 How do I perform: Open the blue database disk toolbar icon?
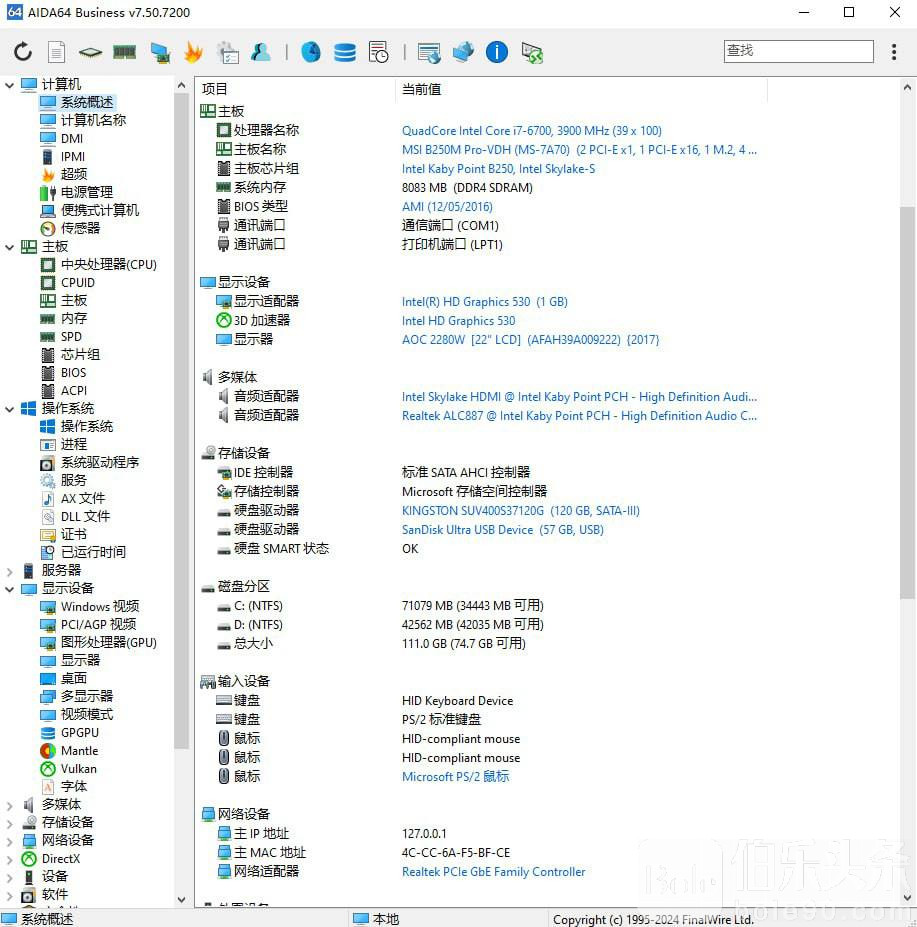345,52
